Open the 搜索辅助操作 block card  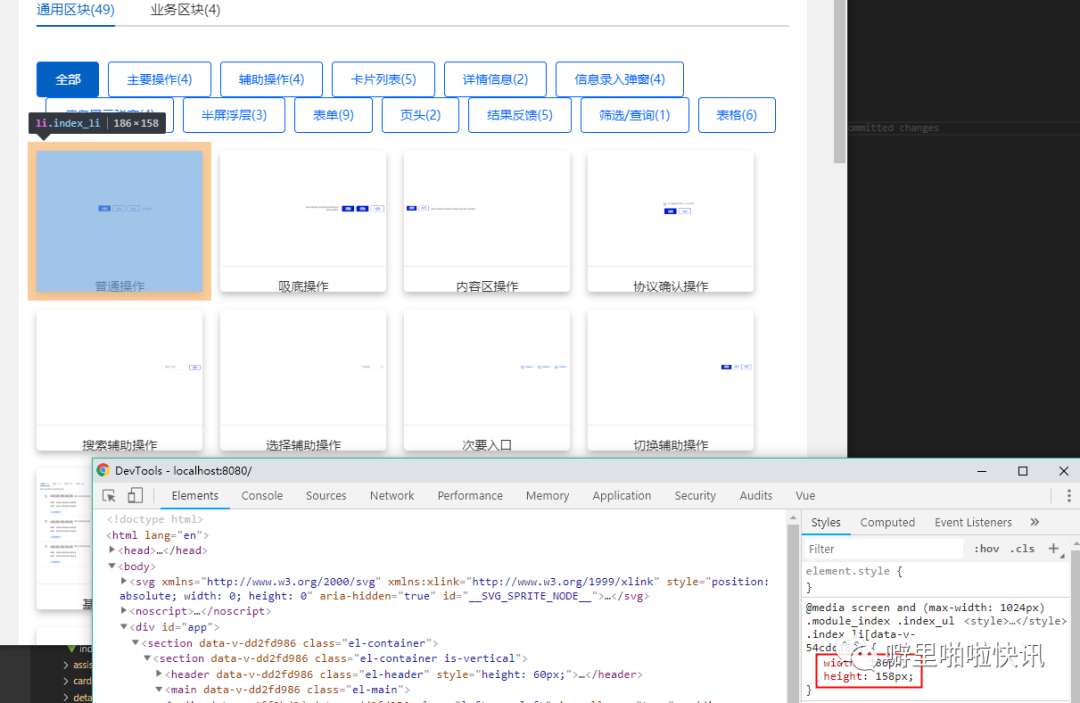[x=119, y=380]
